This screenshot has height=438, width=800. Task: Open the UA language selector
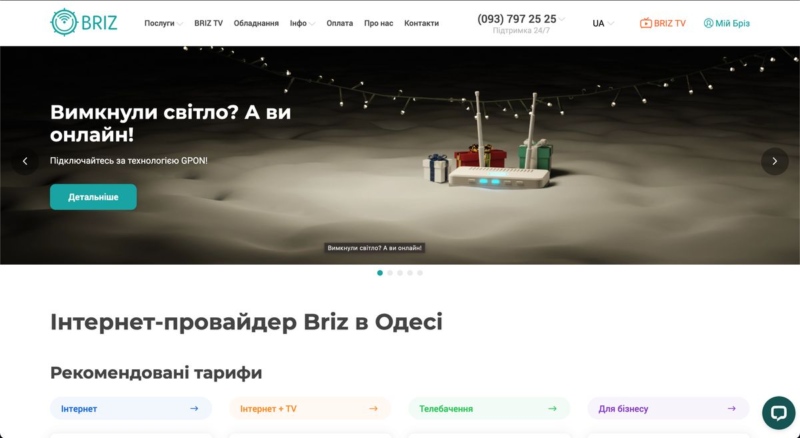tap(603, 23)
